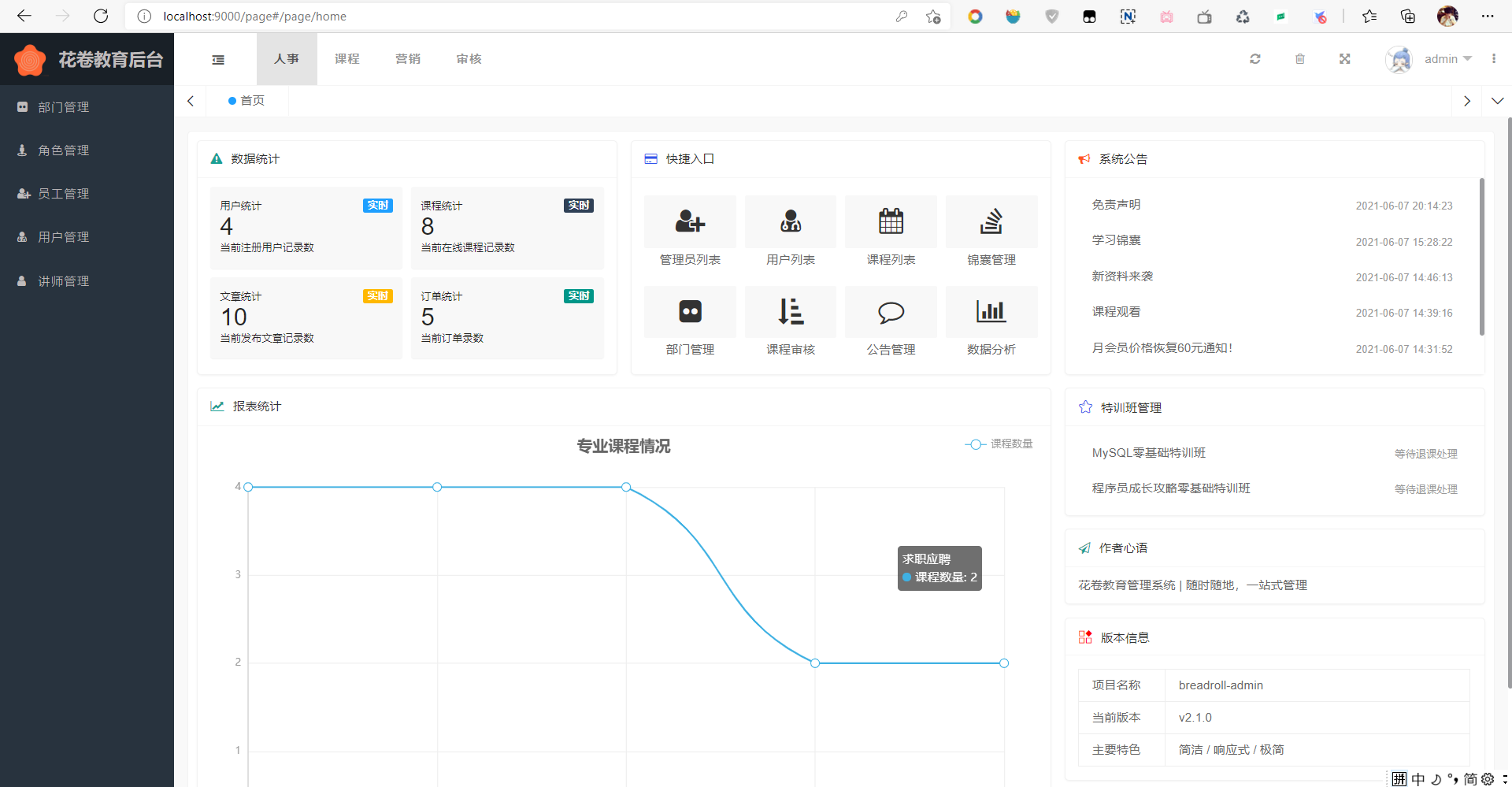The image size is (1512, 787).
Task: Open the 锦囊管理 quick entry icon
Action: pos(991,221)
